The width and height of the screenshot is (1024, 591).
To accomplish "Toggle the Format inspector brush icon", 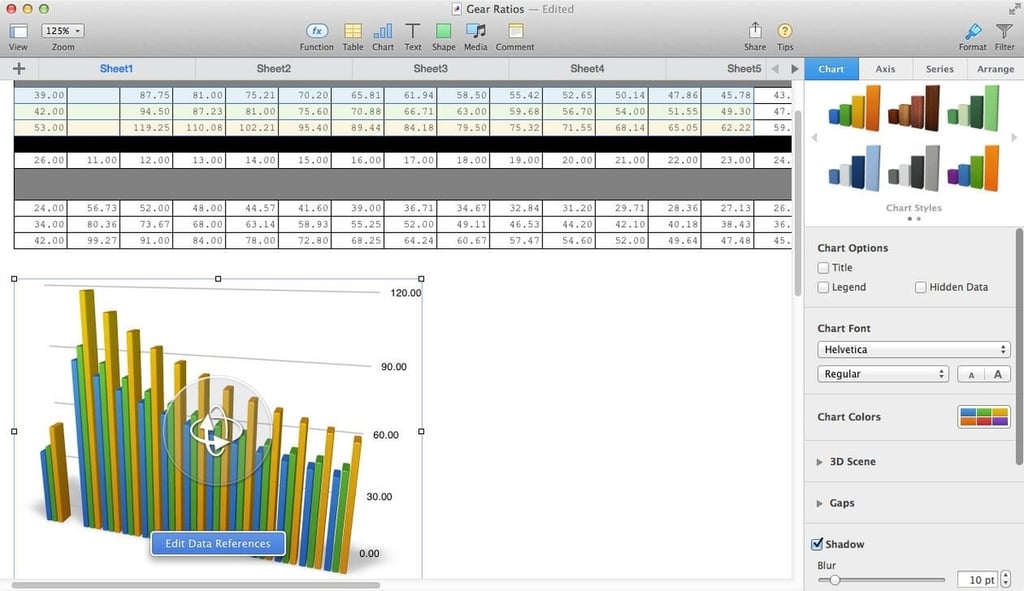I will 973,31.
